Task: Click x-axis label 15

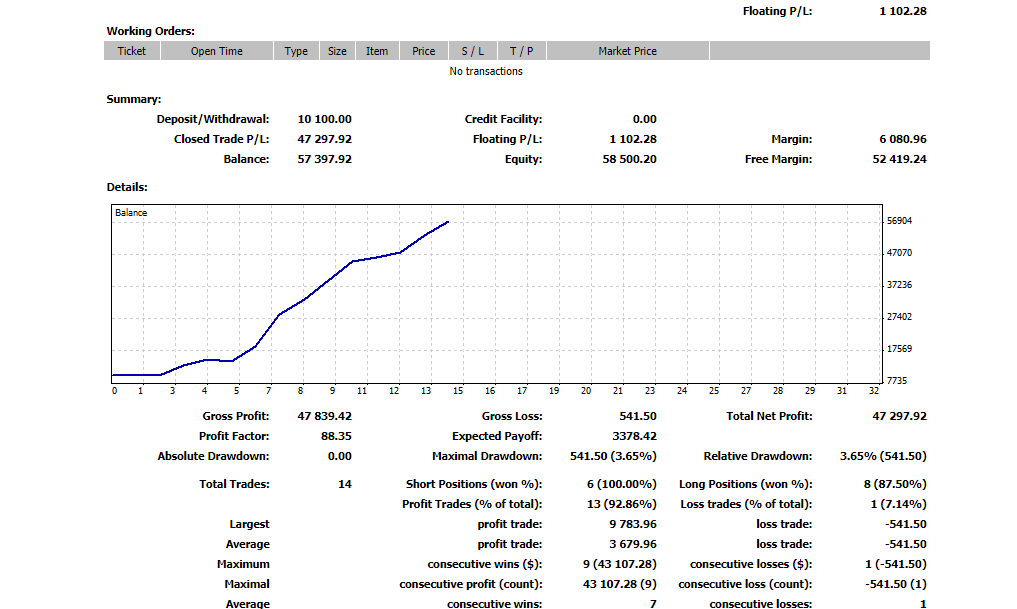Action: pos(458,391)
